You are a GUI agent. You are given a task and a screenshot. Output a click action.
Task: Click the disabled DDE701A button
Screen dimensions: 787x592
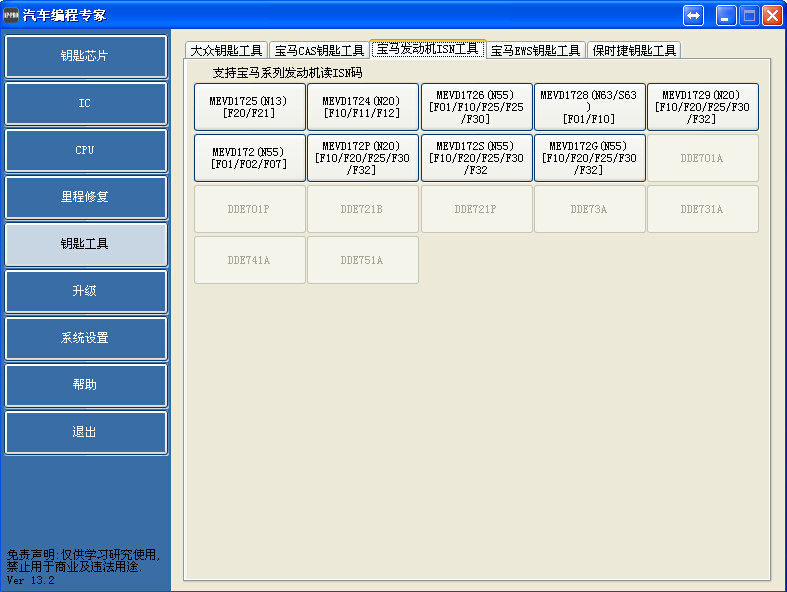(x=703, y=158)
